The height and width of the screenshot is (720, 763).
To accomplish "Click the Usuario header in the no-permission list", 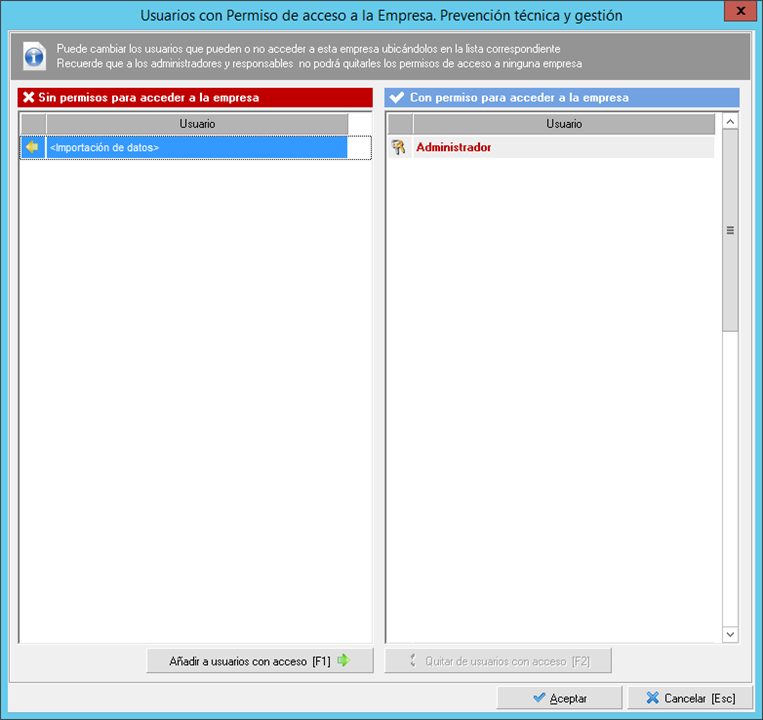I will (x=197, y=124).
